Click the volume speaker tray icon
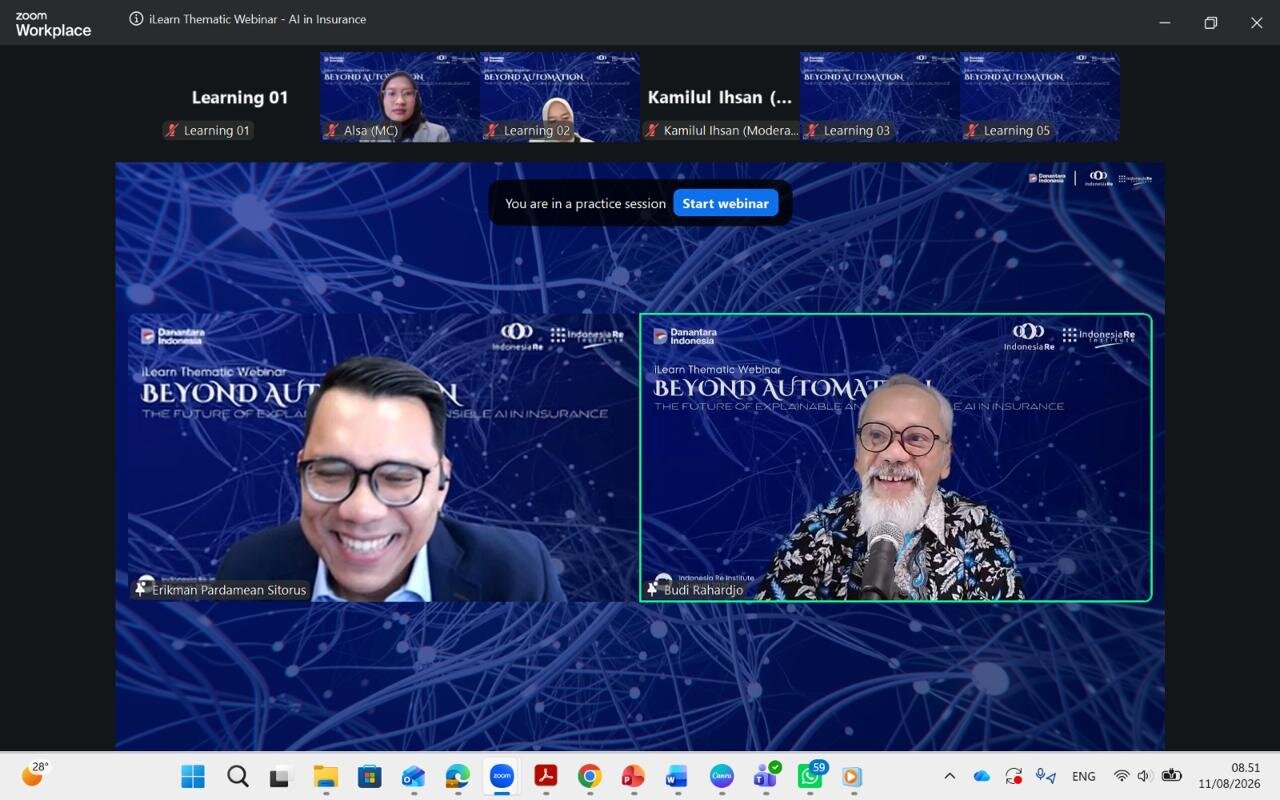The image size is (1280, 800). [1145, 776]
